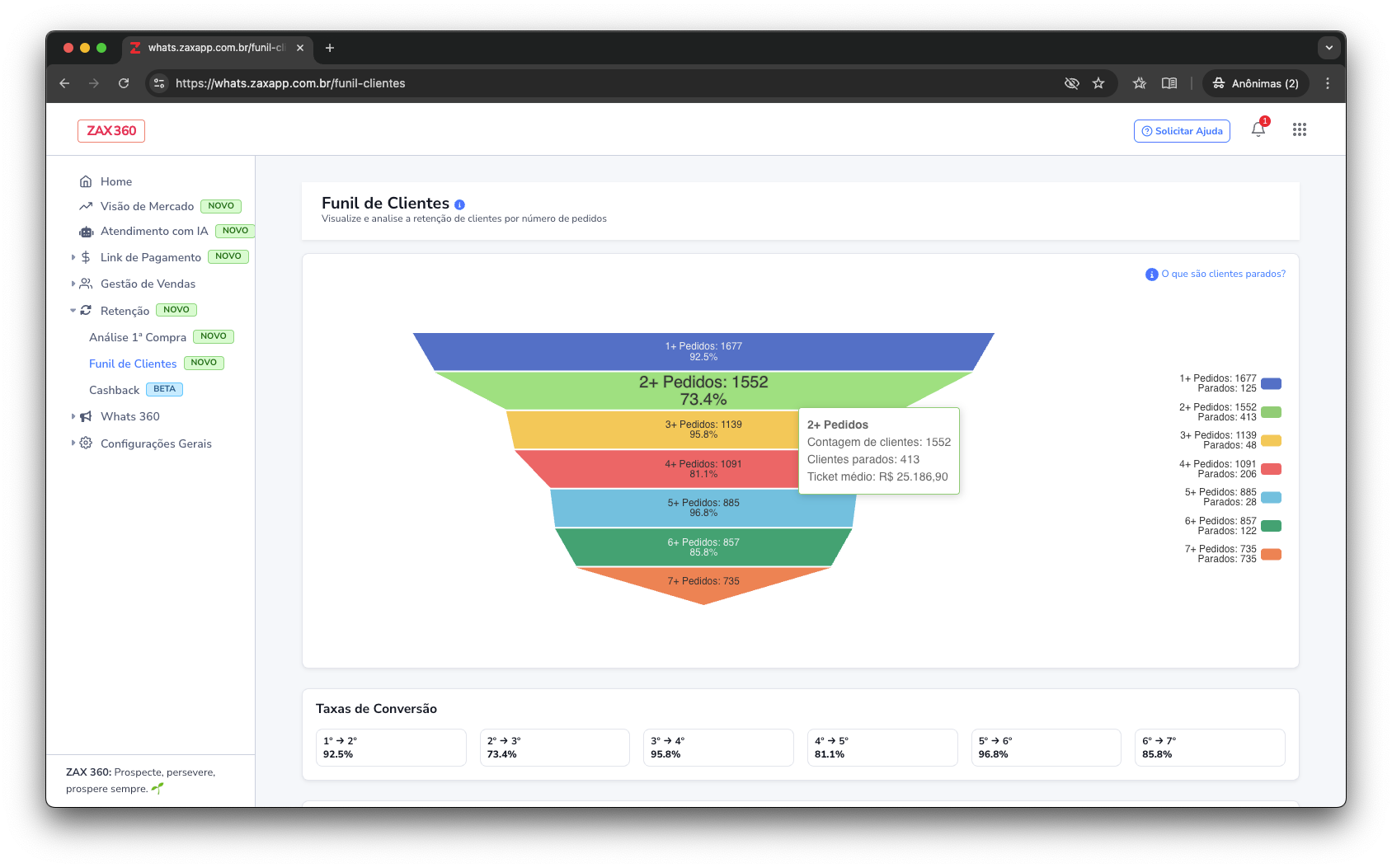
Task: Open 'O que são clientes parados?' link
Action: [x=1222, y=274]
